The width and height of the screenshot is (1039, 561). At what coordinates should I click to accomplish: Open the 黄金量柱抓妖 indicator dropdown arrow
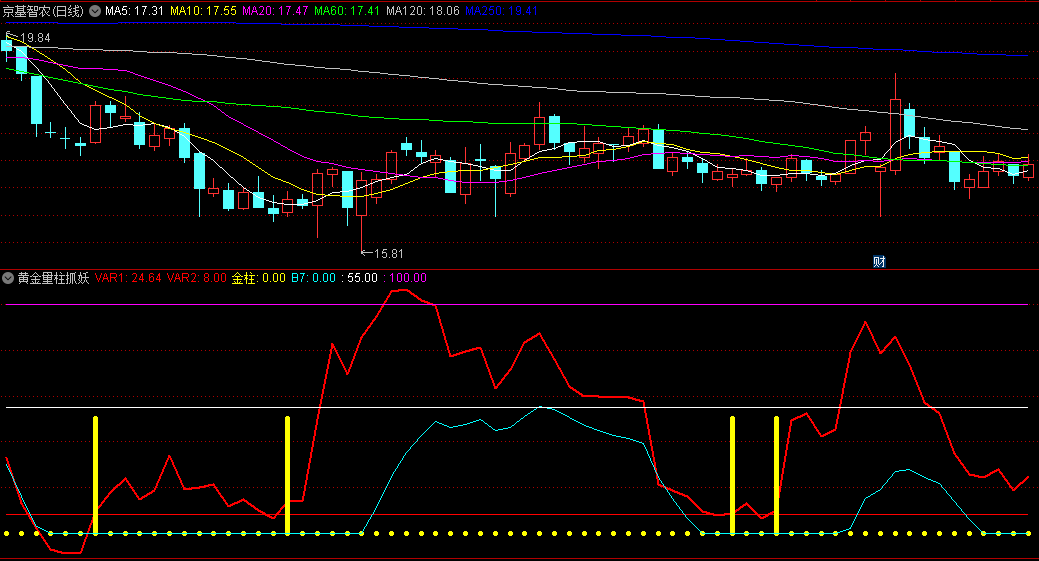8,278
